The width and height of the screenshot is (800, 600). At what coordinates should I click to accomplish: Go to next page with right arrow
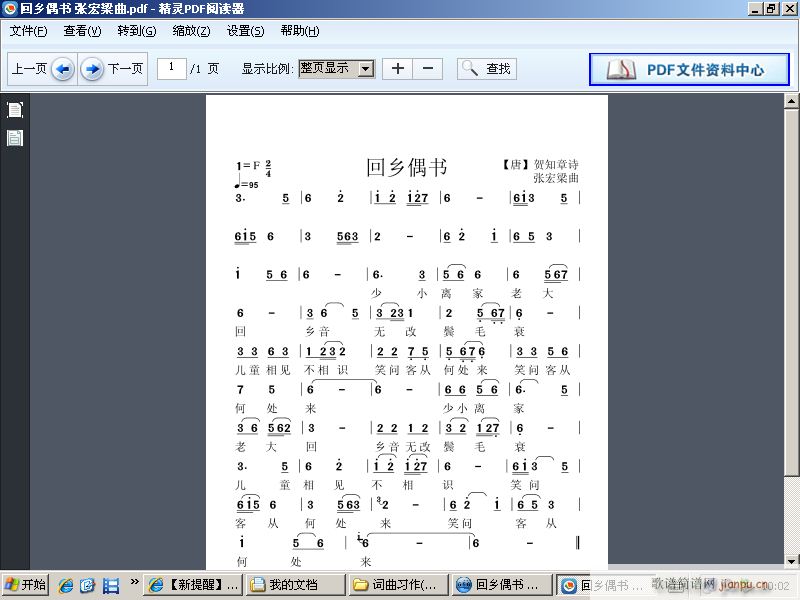(92, 69)
